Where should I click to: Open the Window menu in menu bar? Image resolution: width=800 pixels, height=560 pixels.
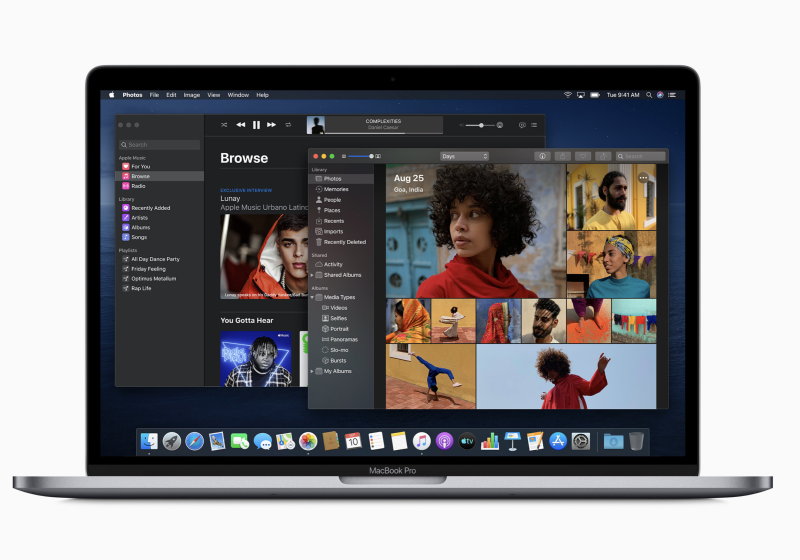click(238, 95)
